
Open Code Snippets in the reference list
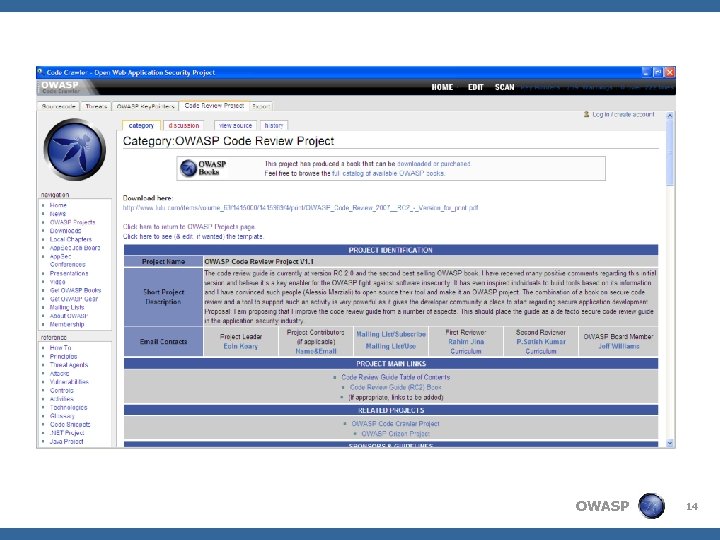[70, 425]
